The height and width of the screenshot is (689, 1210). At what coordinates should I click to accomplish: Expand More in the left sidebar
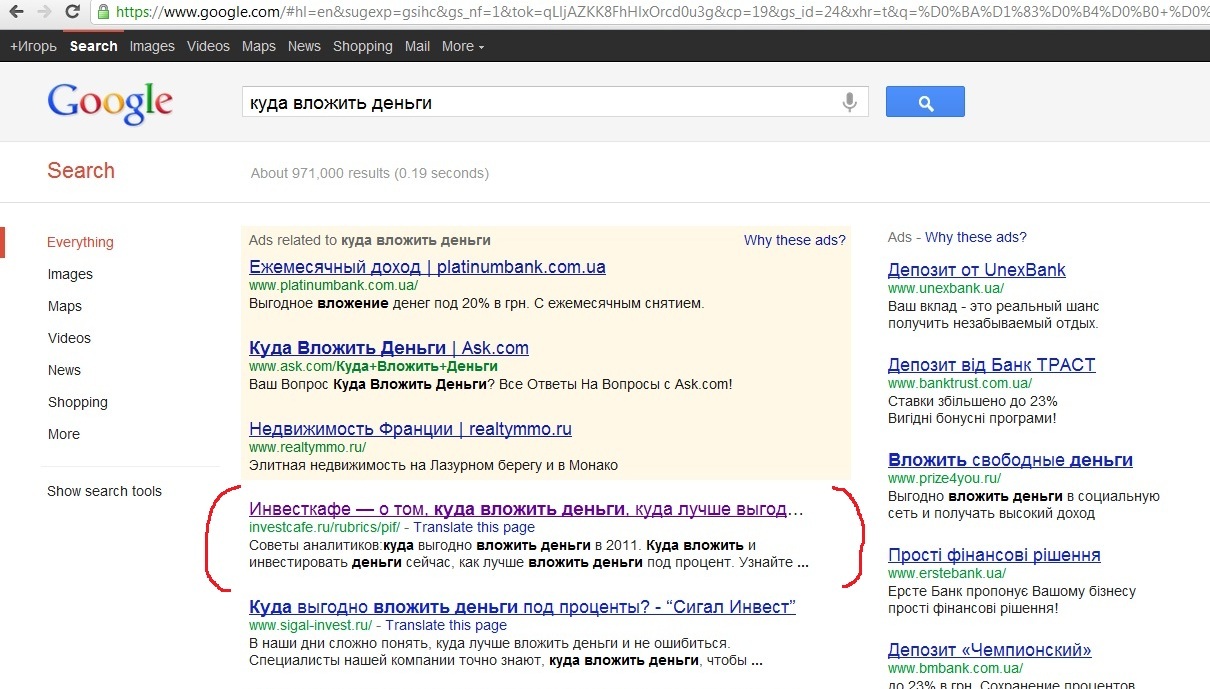pos(64,434)
